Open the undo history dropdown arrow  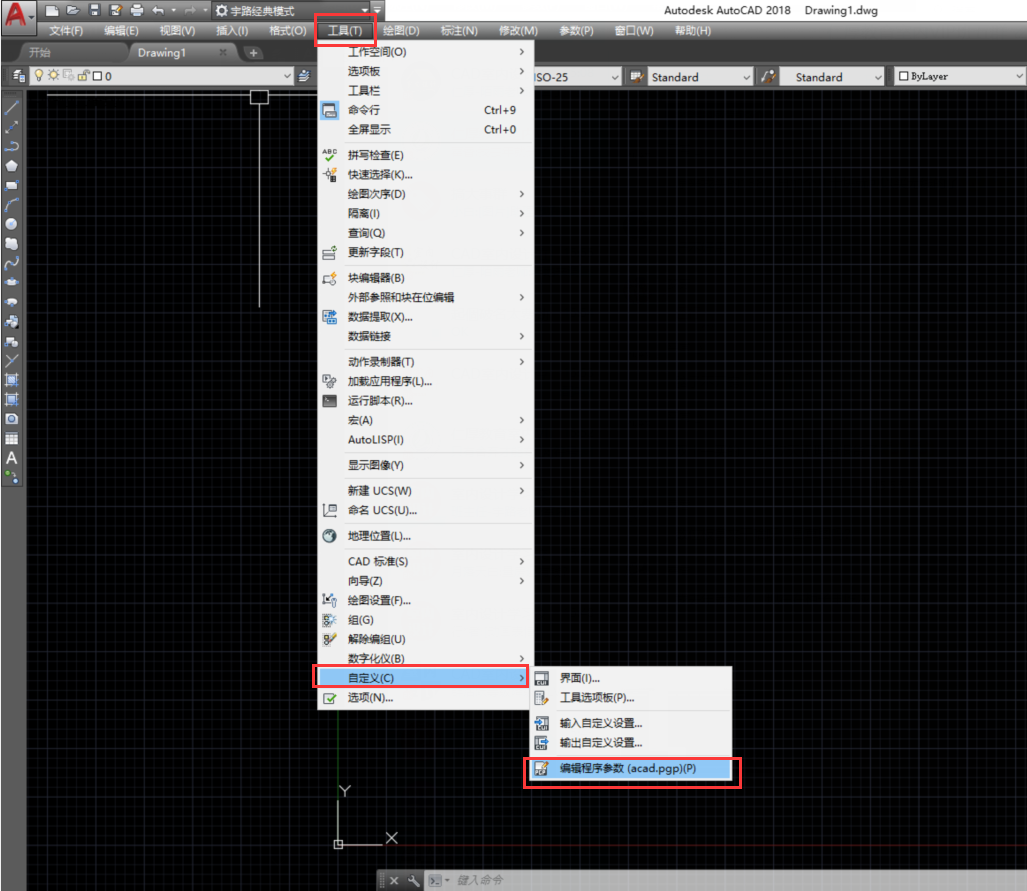click(174, 10)
